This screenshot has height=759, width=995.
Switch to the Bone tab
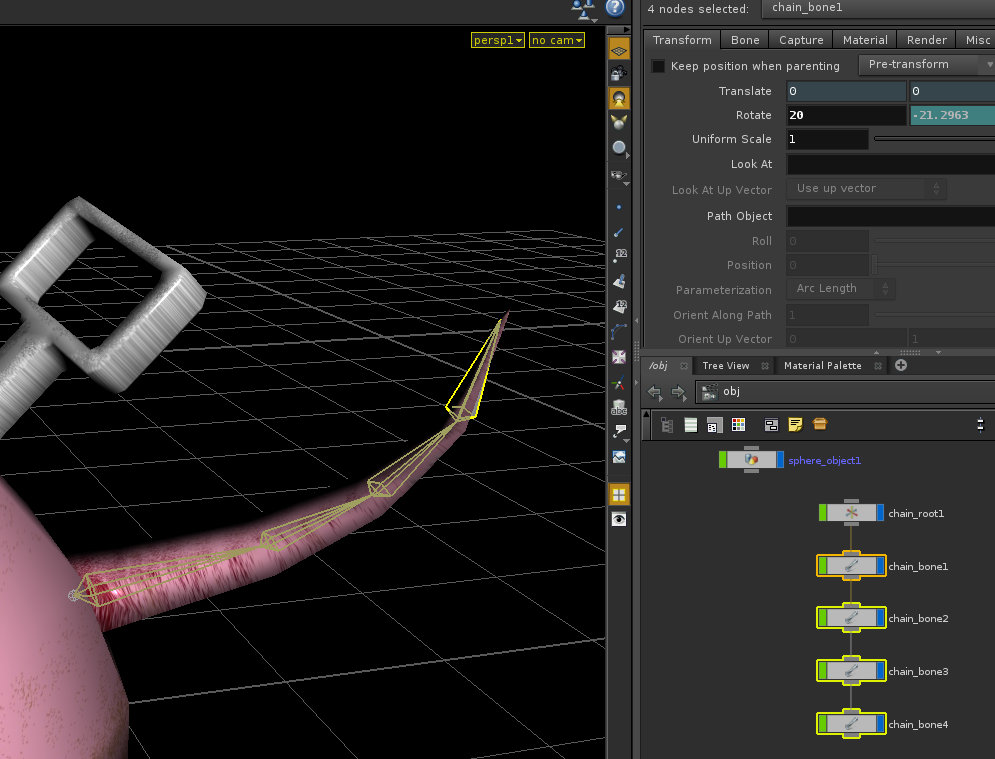[745, 40]
